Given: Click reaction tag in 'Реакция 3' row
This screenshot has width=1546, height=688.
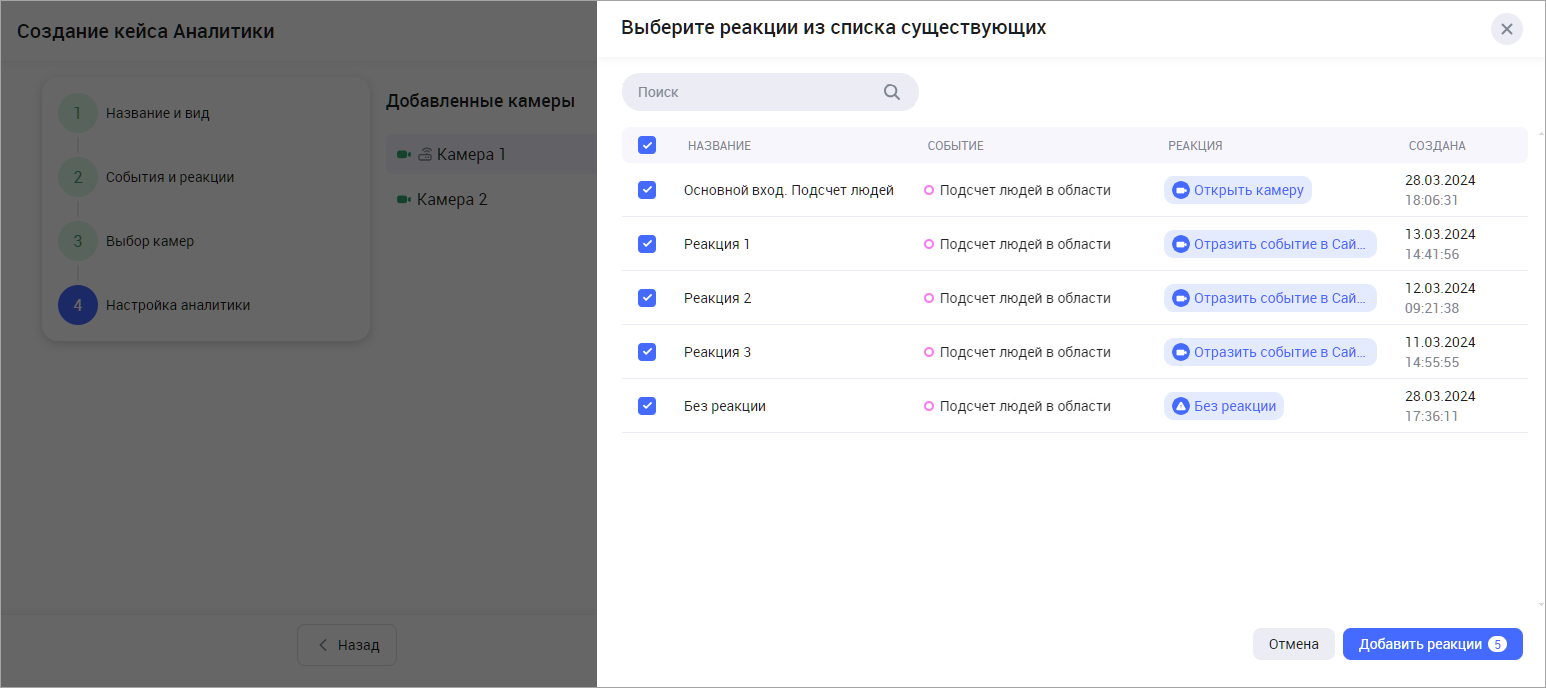Looking at the screenshot, I should coord(1269,352).
